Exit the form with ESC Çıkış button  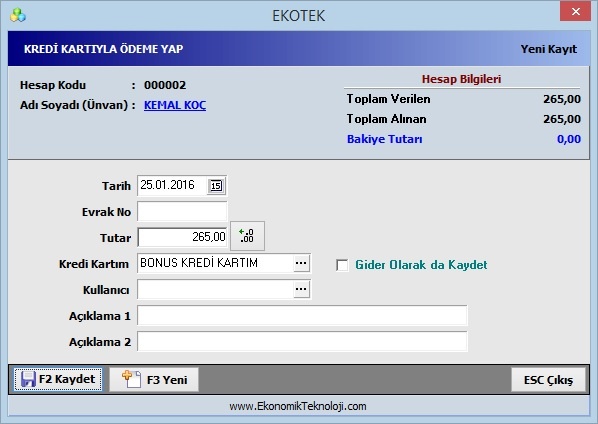point(548,380)
